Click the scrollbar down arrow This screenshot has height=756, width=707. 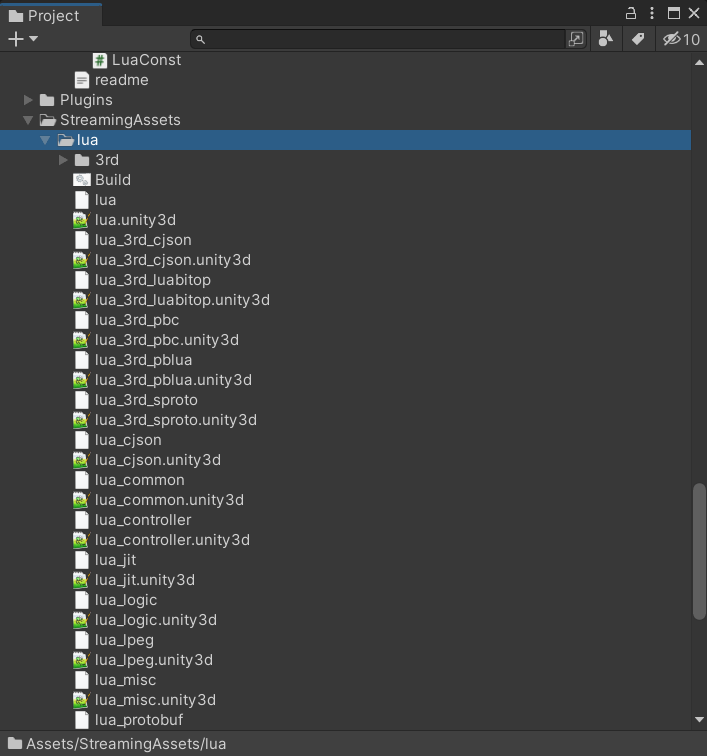tap(699, 720)
